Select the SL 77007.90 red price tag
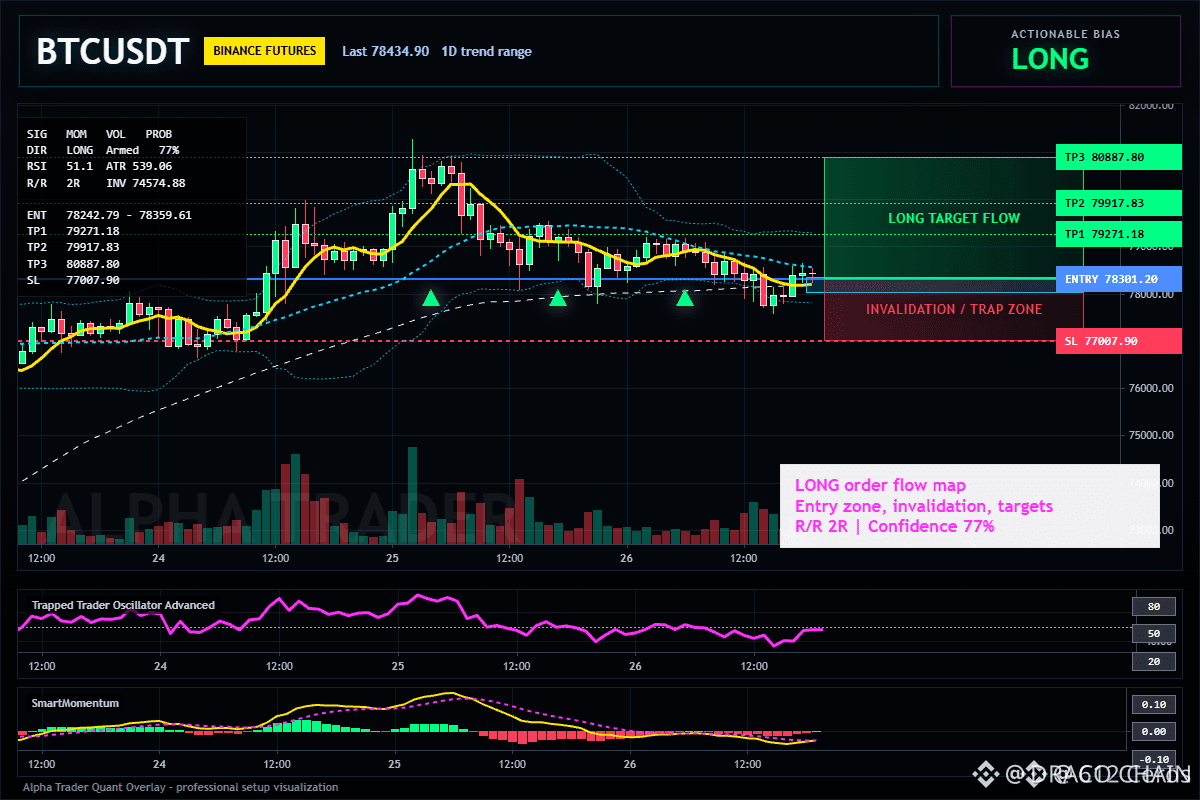 pos(1118,341)
